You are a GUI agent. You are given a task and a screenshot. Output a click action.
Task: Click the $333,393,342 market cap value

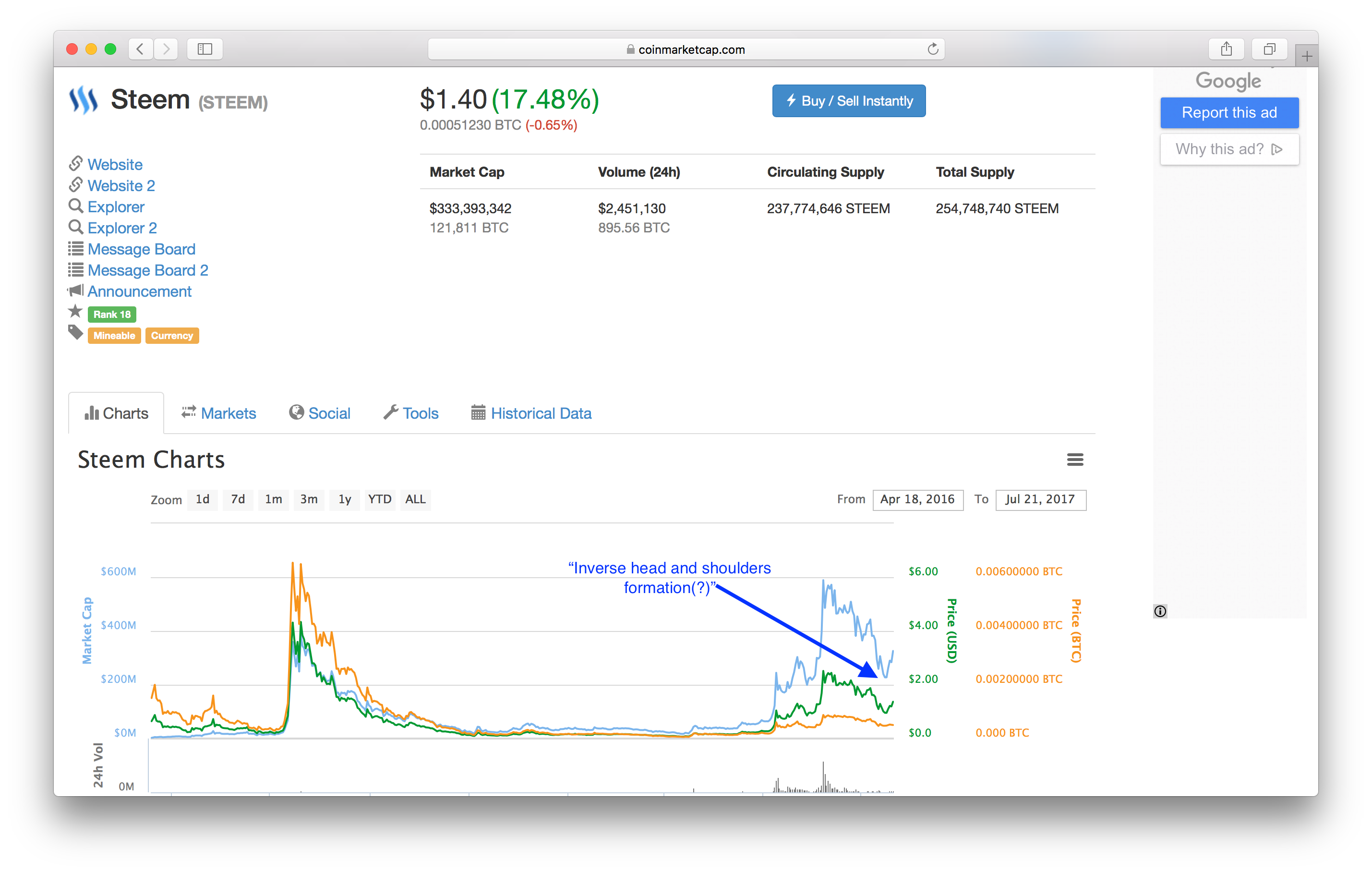(x=470, y=208)
